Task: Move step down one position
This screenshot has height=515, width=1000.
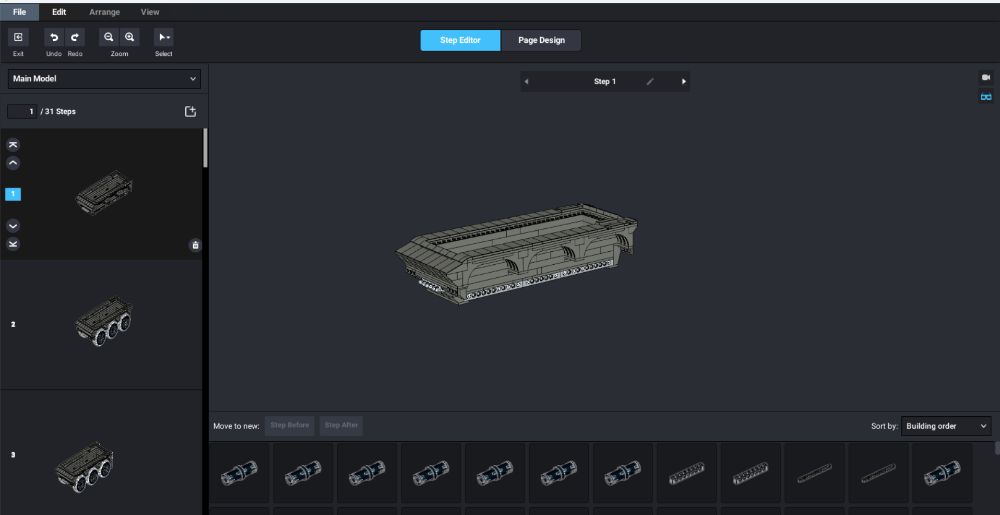Action: click(x=13, y=226)
